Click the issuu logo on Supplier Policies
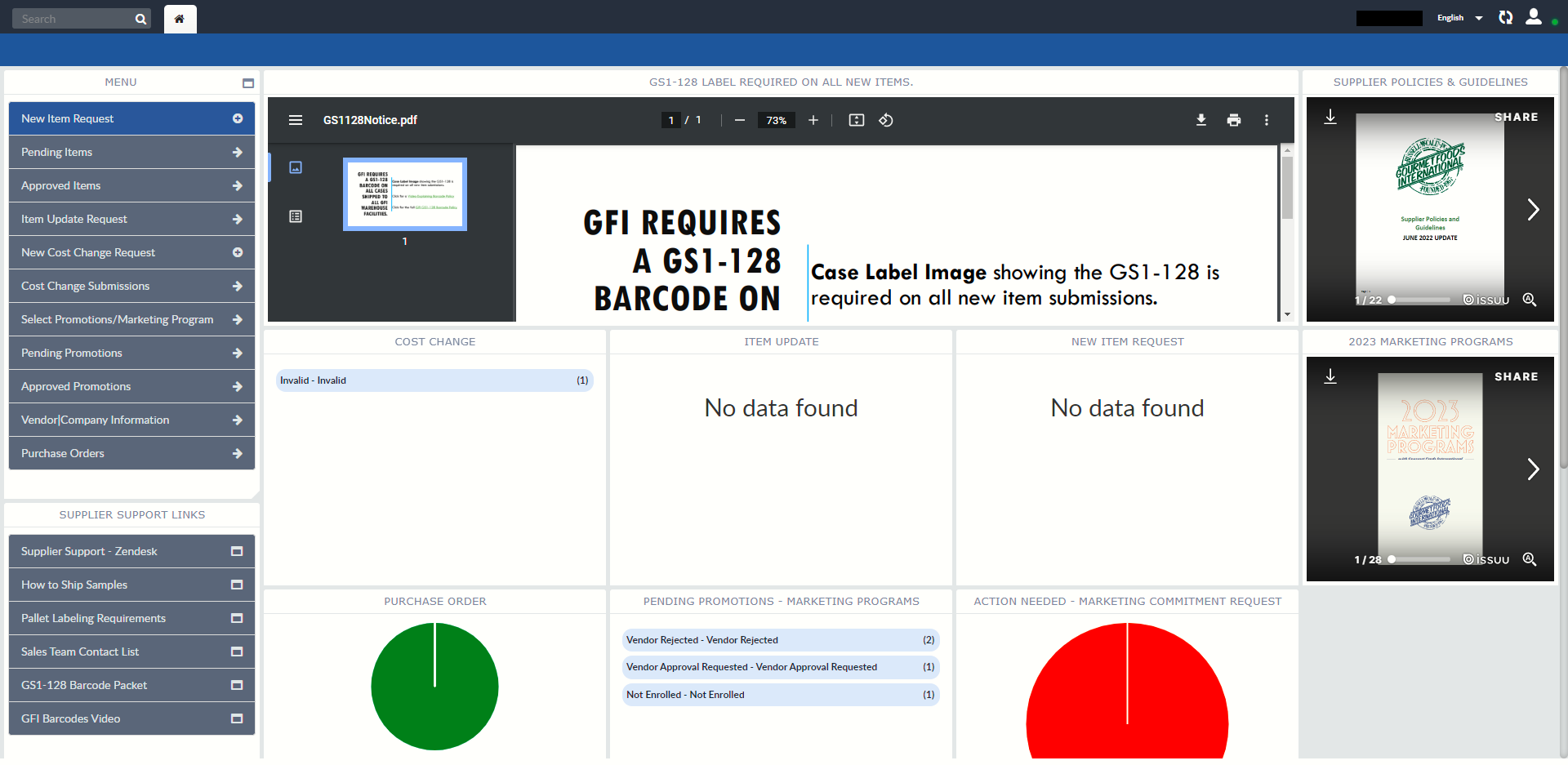This screenshot has width=1568, height=765. tap(1486, 300)
